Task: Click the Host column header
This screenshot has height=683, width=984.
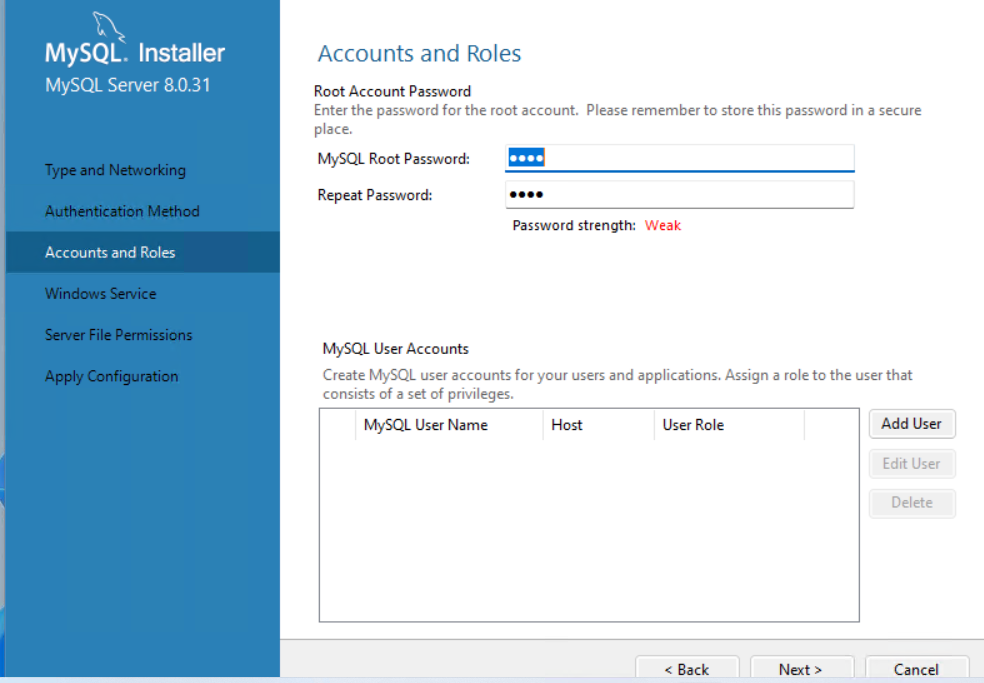Action: [567, 425]
